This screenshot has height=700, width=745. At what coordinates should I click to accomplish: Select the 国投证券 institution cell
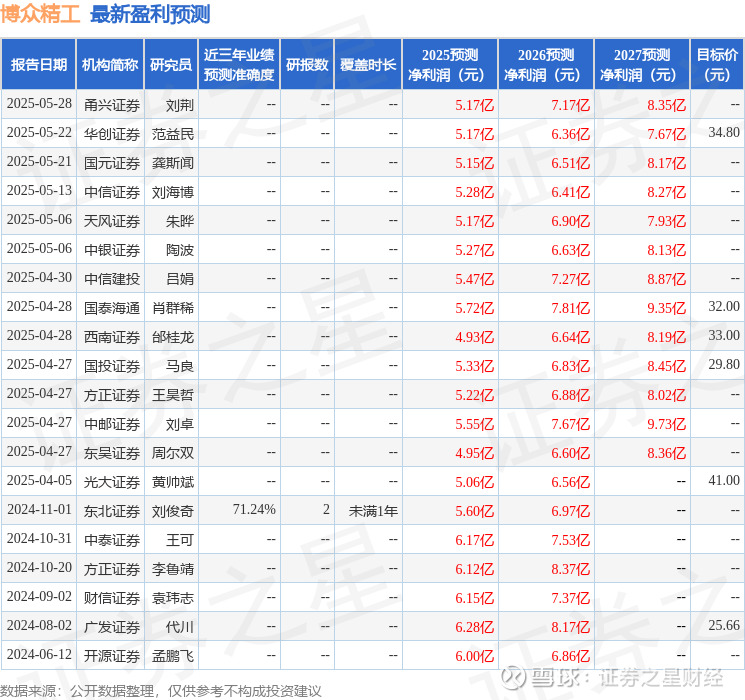tap(112, 366)
